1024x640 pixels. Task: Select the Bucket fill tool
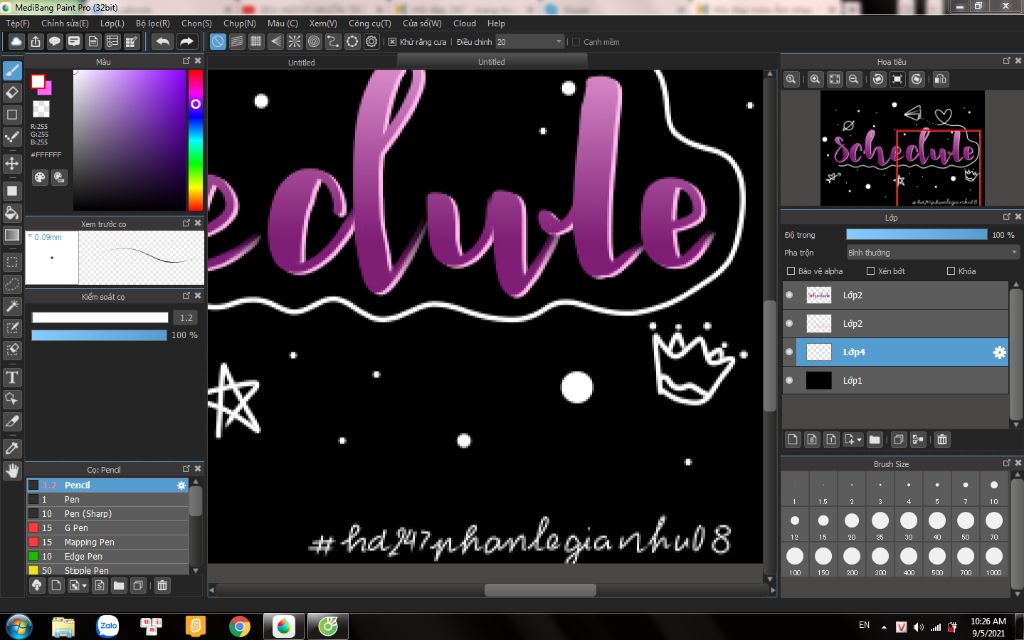click(12, 213)
